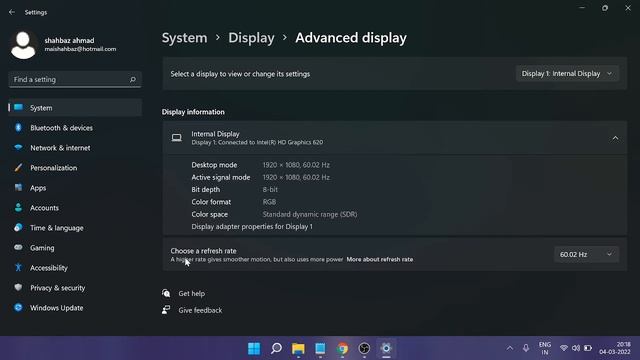
Task: Click the Get help icon
Action: tap(166, 293)
